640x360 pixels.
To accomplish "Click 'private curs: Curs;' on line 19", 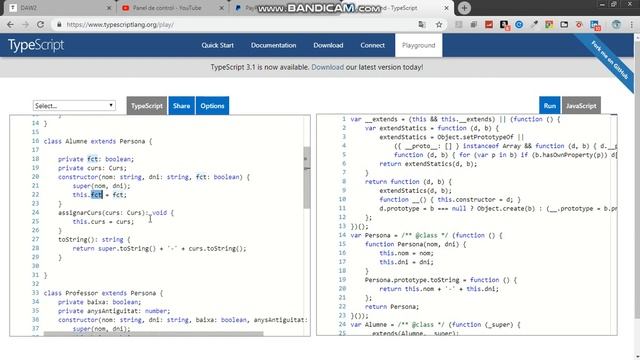I will click(x=92, y=168).
